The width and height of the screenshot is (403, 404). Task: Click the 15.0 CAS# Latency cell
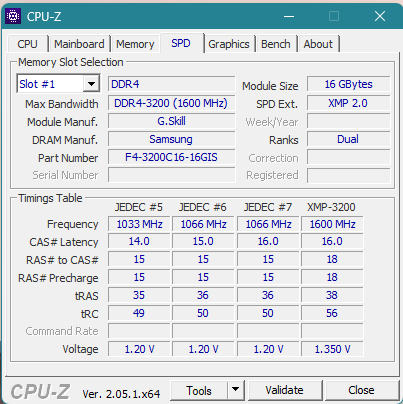coord(203,241)
